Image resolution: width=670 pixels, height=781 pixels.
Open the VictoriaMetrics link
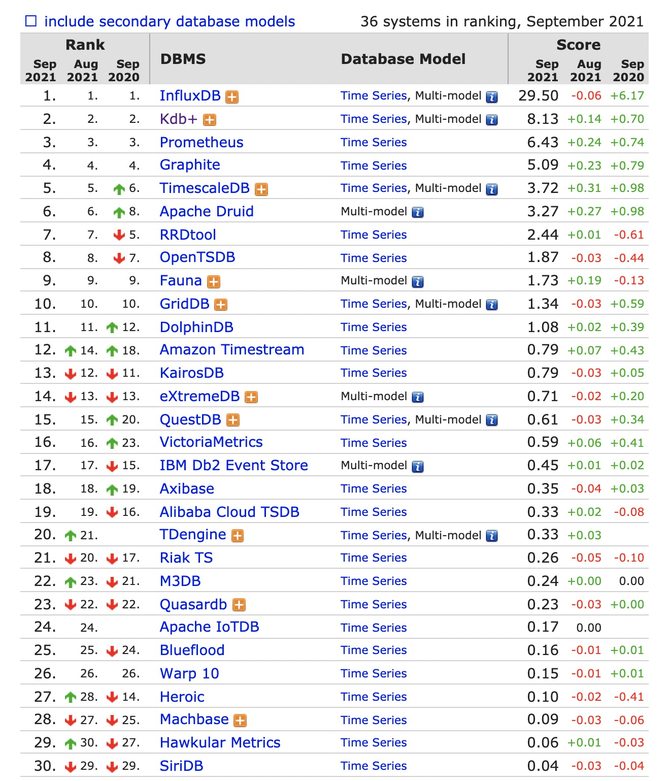point(210,442)
